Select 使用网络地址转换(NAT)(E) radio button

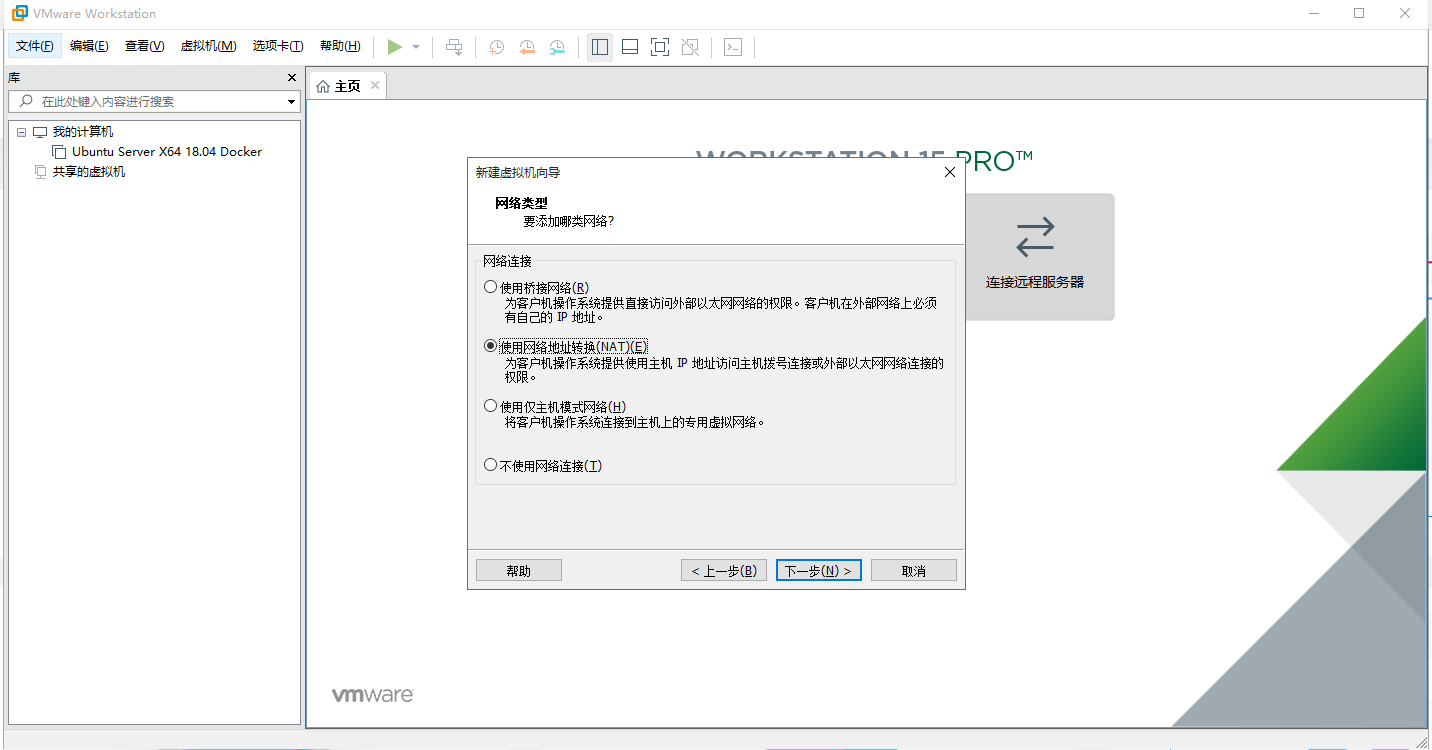490,346
